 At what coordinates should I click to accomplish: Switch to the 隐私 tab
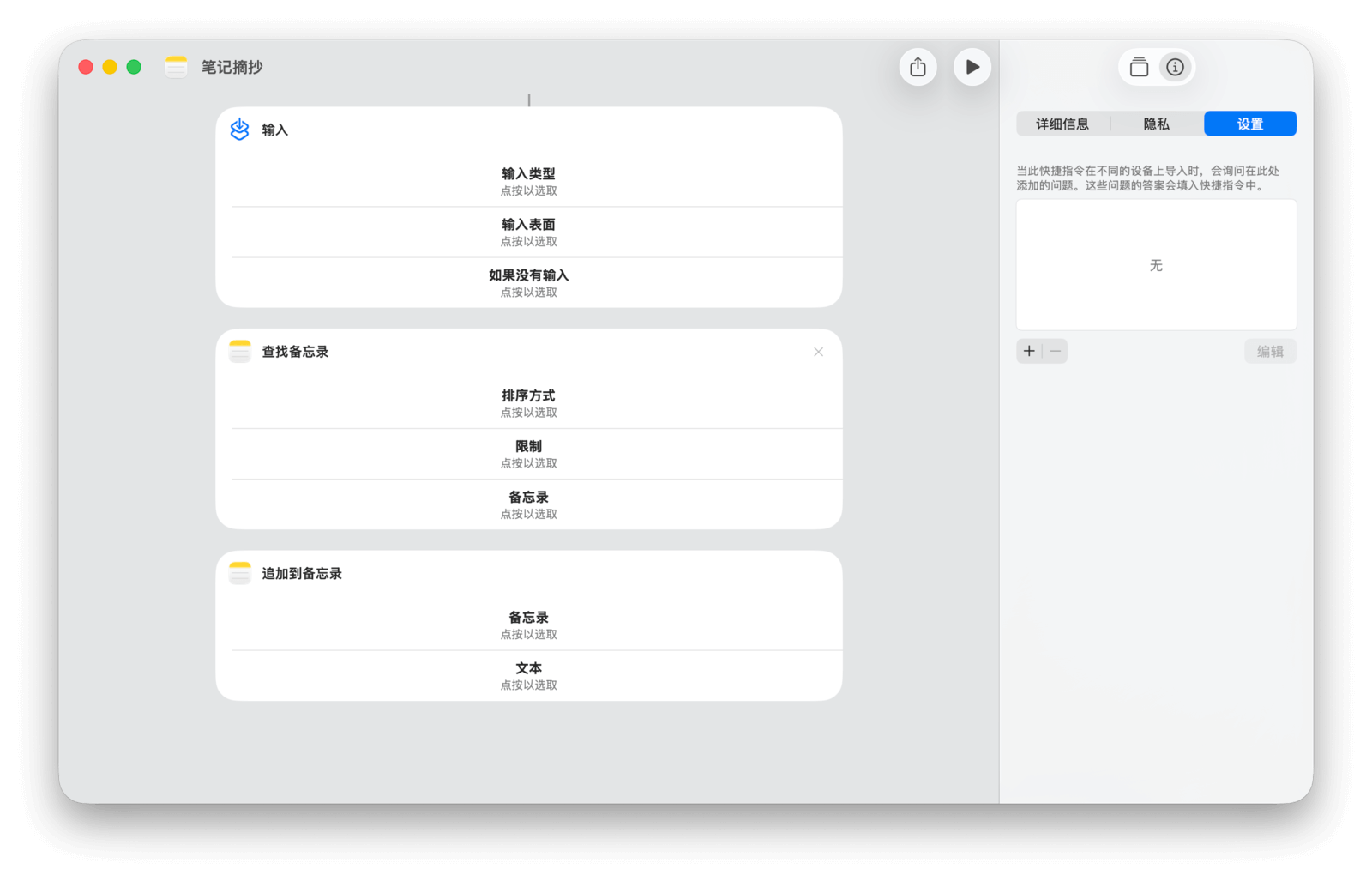(1156, 124)
